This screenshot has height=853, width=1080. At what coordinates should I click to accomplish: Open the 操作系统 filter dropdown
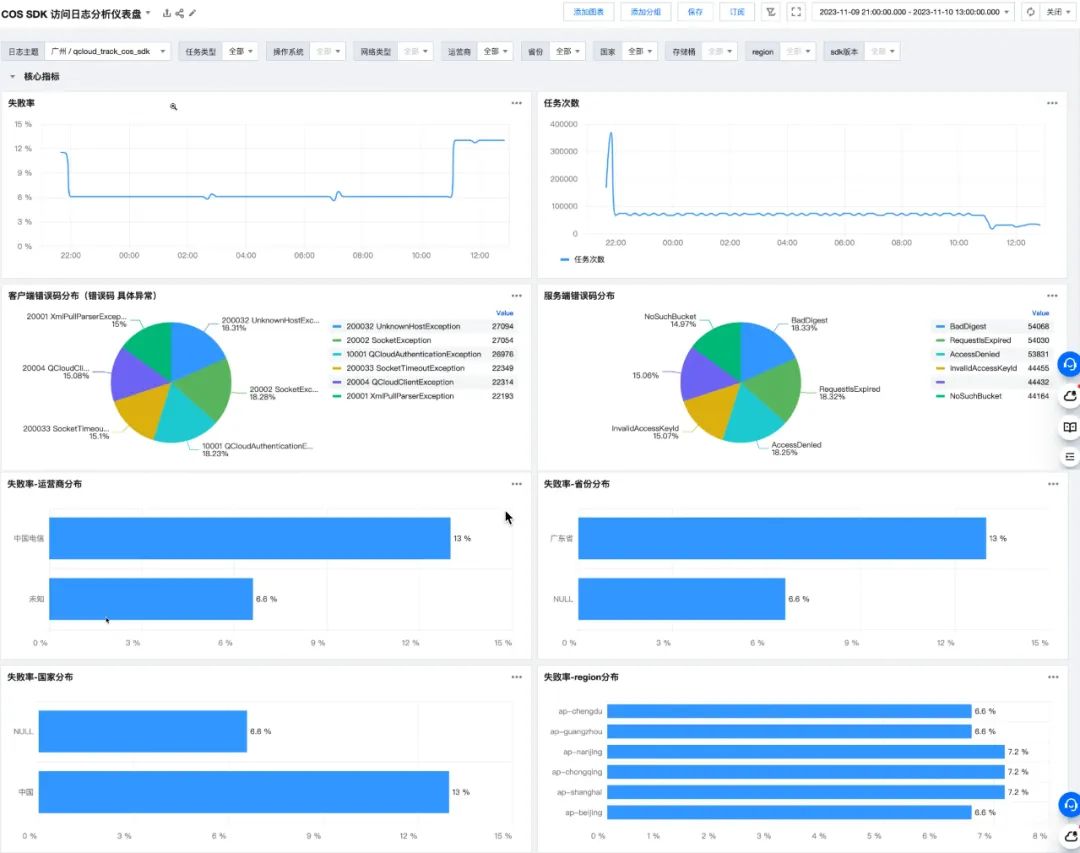[327, 51]
